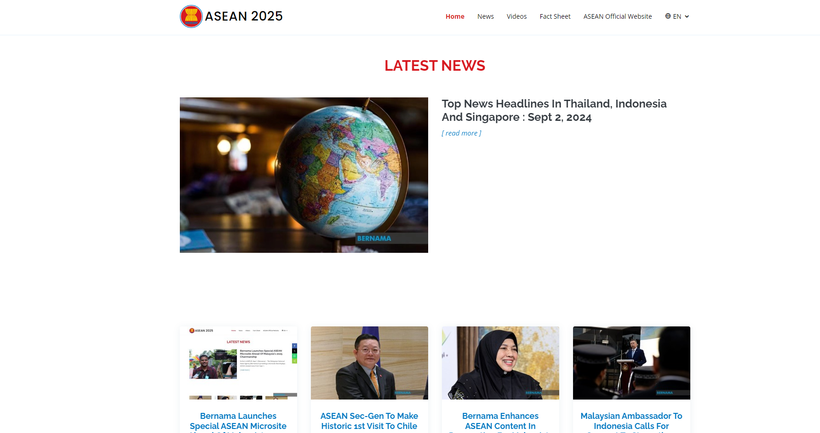Viewport: 820px width, 433px height.
Task: Open Bernama Enhances ASEAN Content headline
Action: [x=500, y=421]
